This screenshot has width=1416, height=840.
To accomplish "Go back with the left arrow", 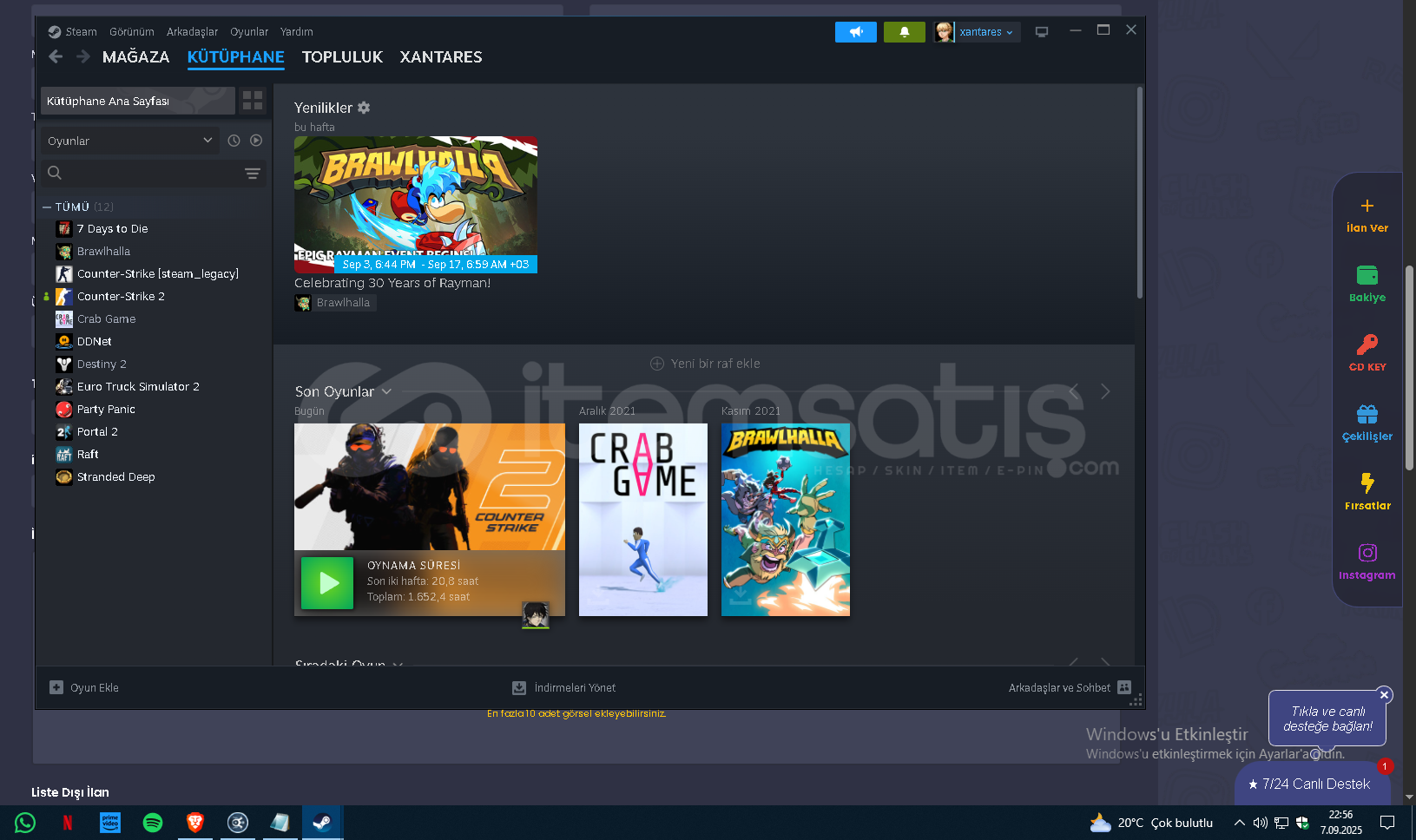I will click(56, 56).
